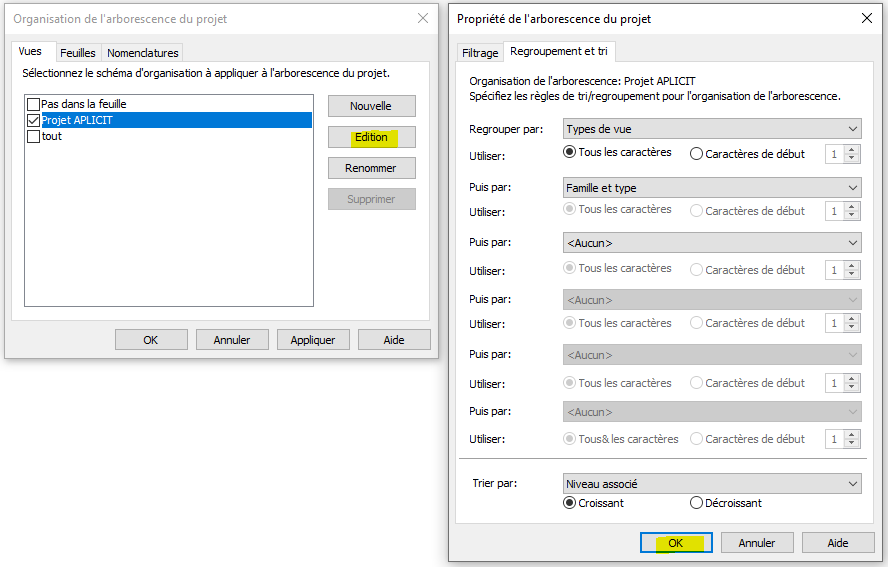Viewport: 888px width, 567px height.
Task: Increase the first character count spinner
Action: [852, 150]
